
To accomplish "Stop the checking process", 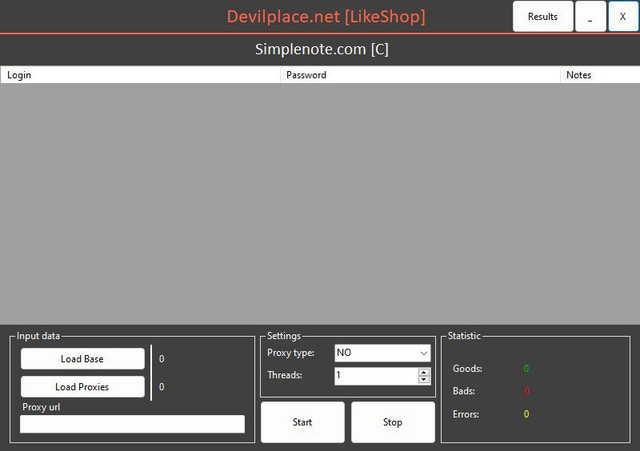I will [x=393, y=422].
